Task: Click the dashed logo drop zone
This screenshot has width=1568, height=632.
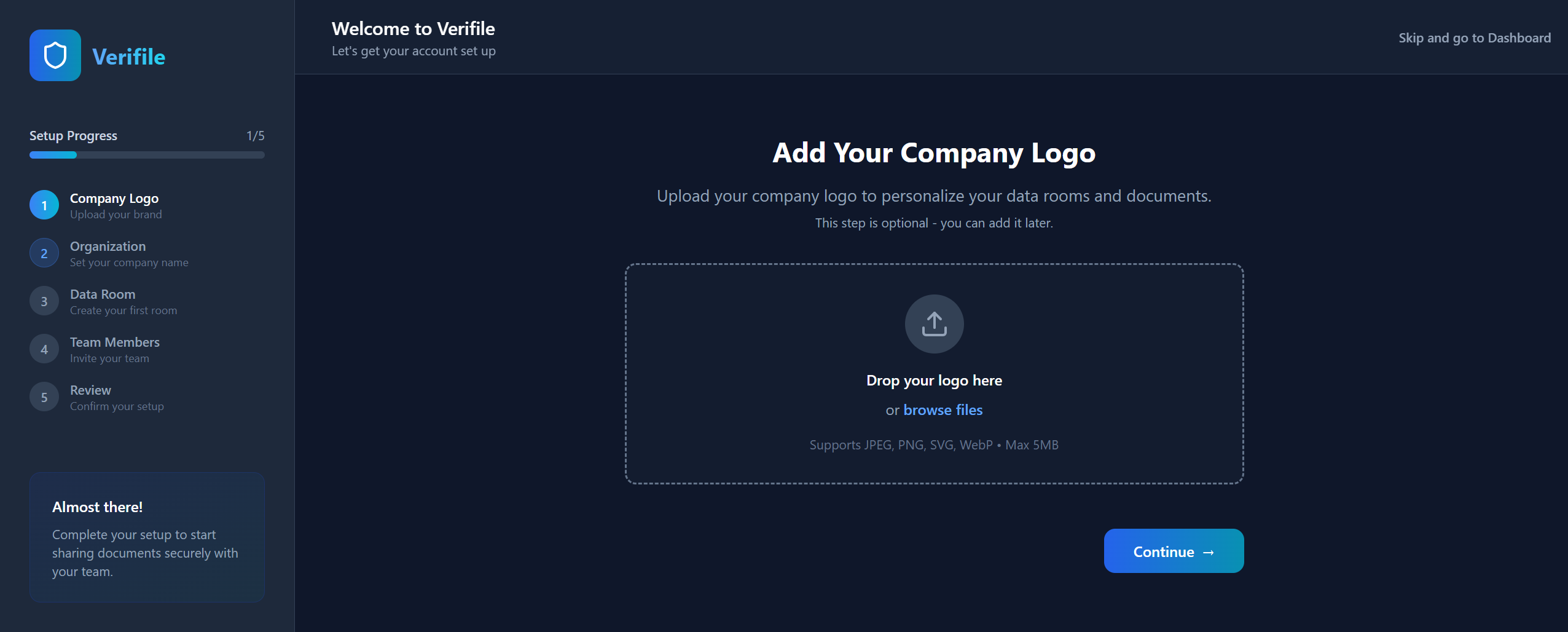Action: [x=934, y=374]
